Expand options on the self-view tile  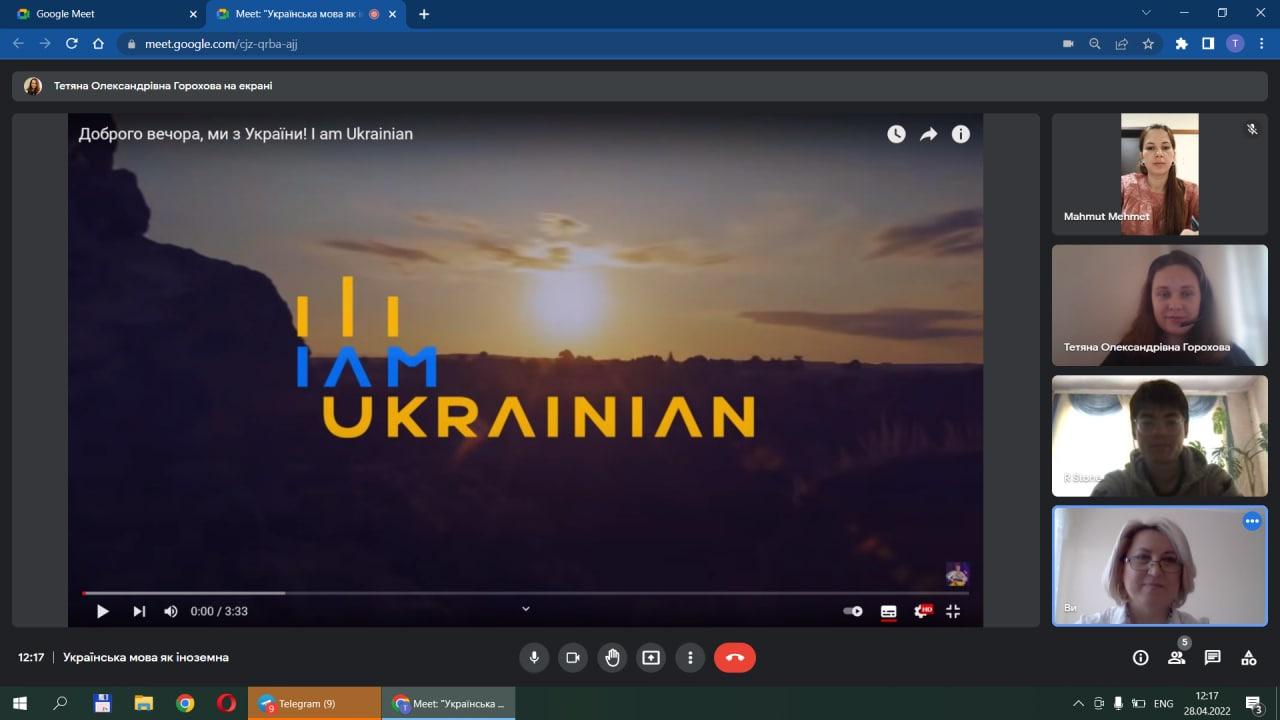coord(1252,521)
